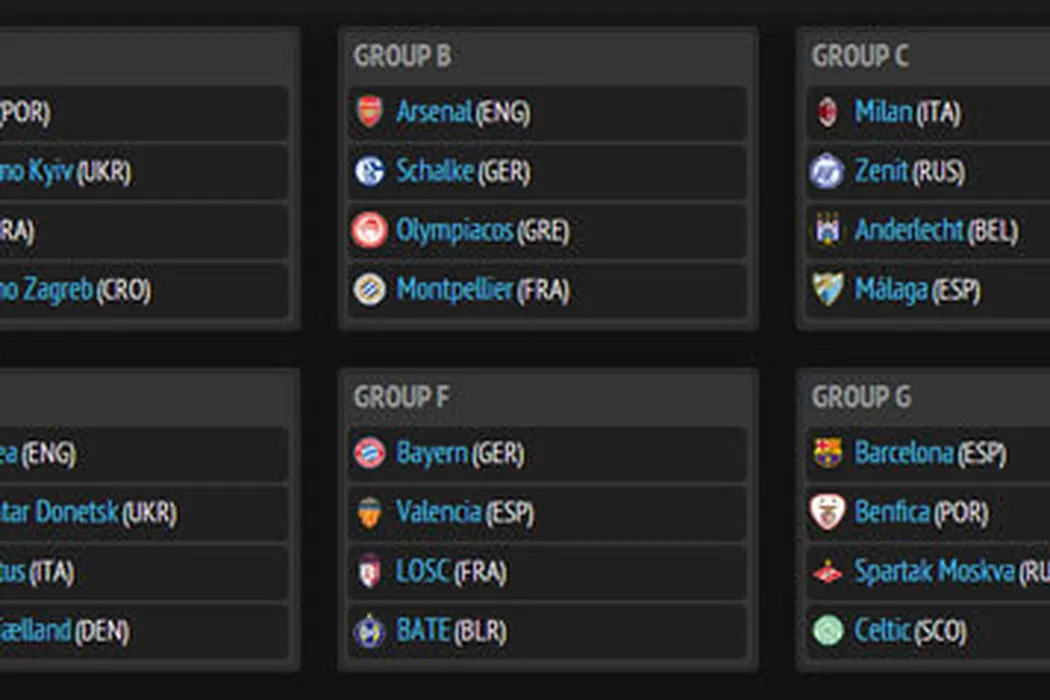Click the Montpellier club crest icon

(x=369, y=290)
